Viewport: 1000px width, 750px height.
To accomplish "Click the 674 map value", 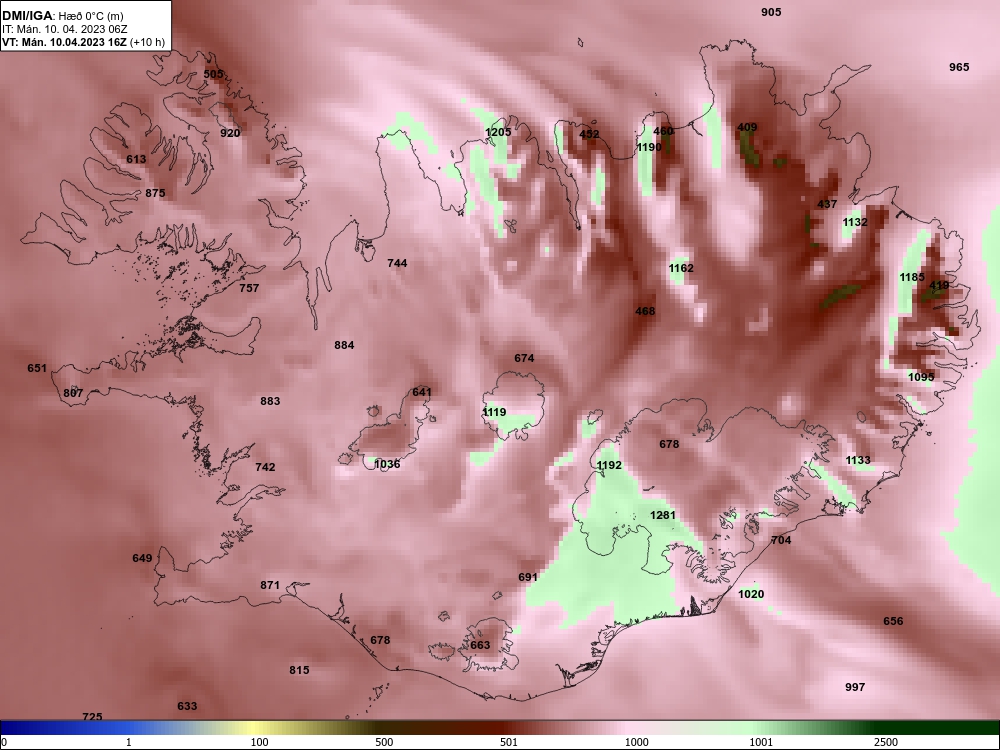I will click(524, 358).
